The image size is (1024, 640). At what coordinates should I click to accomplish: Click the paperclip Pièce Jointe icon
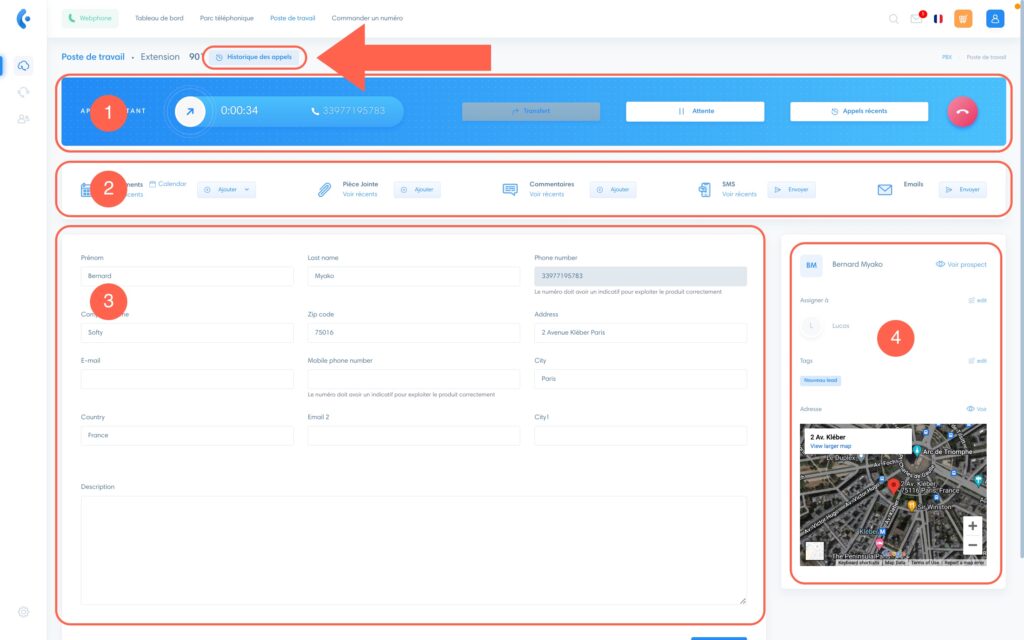tap(325, 189)
